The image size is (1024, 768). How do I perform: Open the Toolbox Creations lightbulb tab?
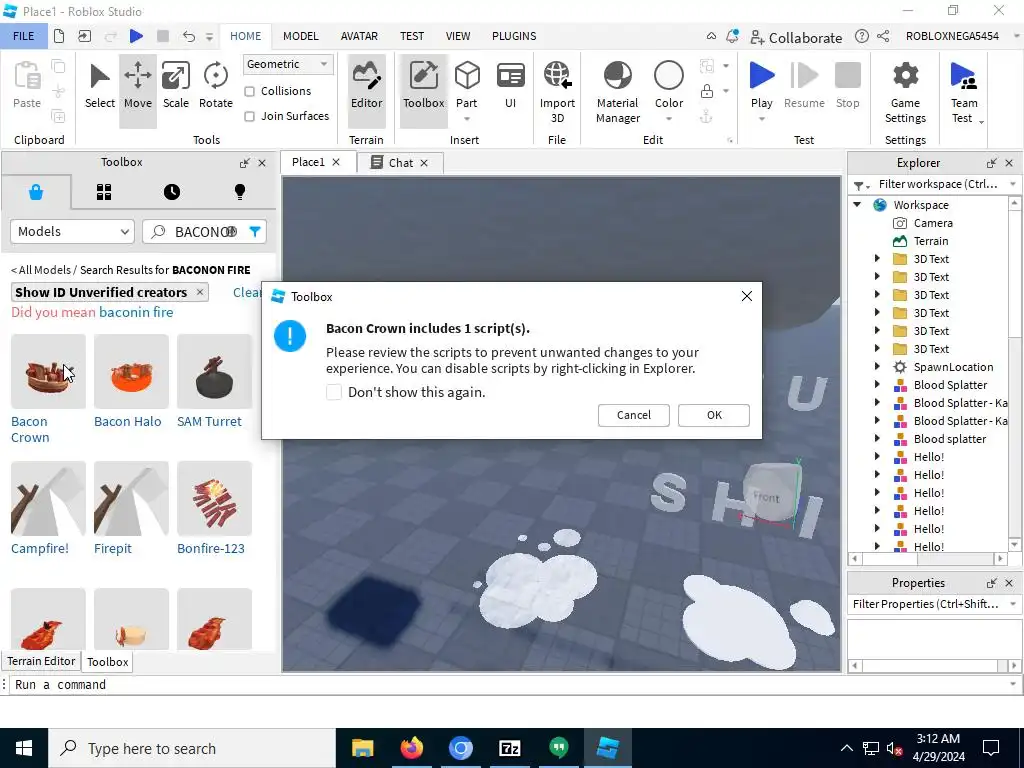(x=240, y=192)
